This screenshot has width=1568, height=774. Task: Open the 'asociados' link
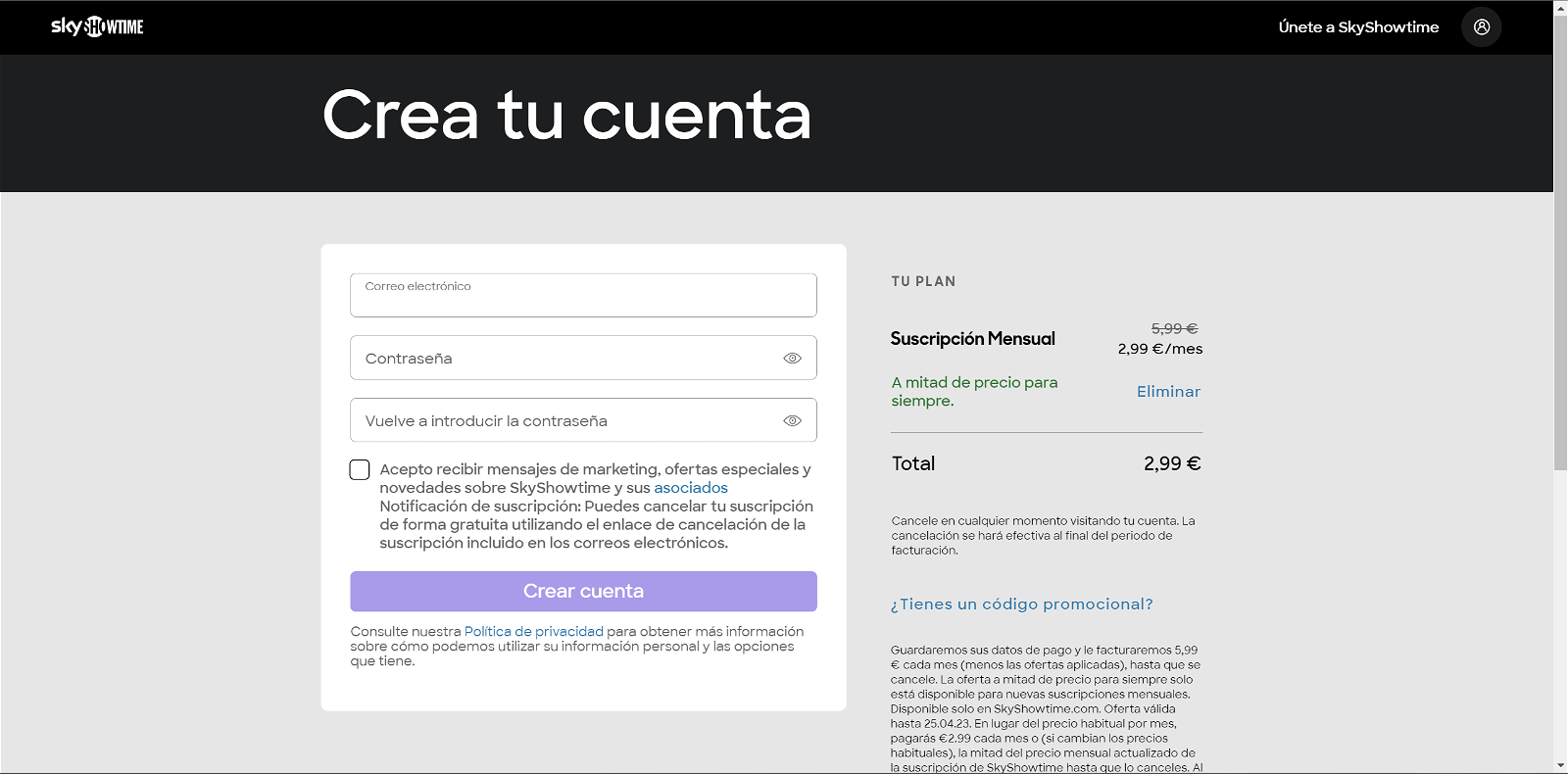click(691, 488)
